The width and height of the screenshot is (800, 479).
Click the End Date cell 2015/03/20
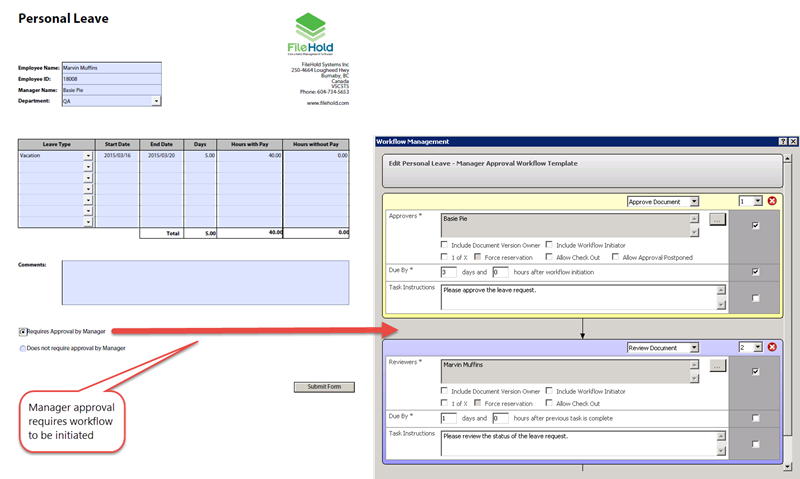(161, 156)
